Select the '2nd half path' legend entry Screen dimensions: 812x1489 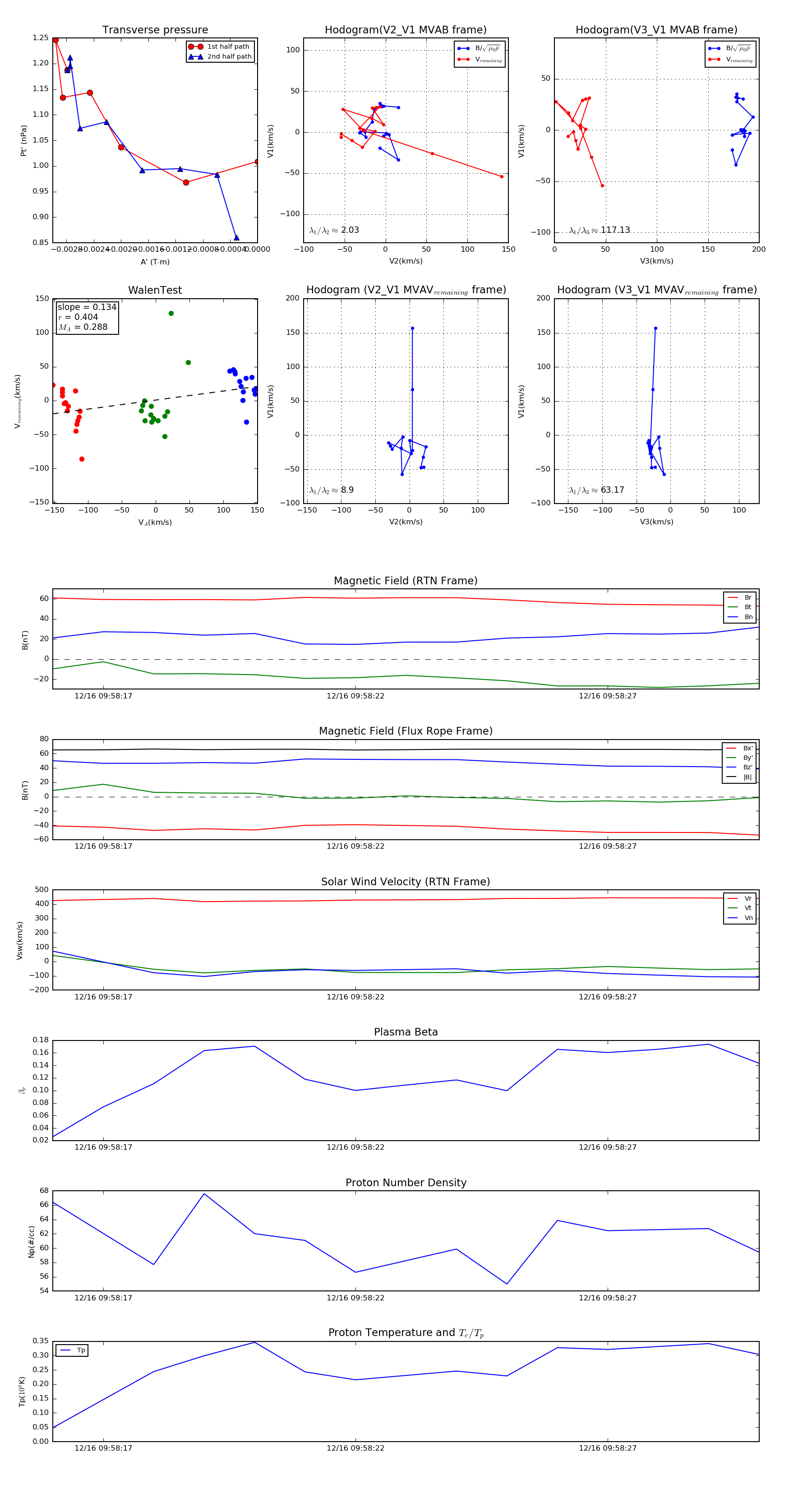220,57
